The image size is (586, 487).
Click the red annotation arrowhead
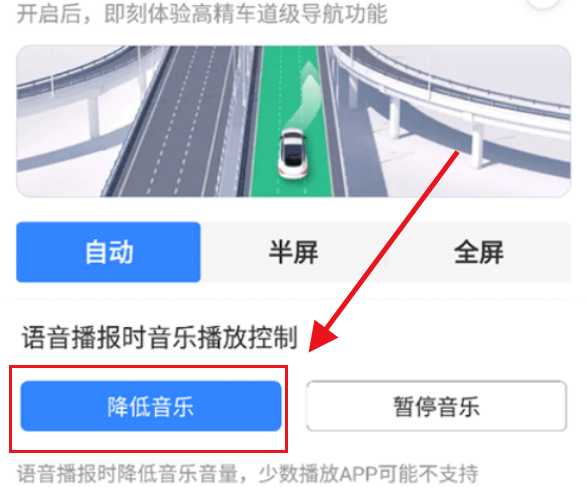tap(322, 336)
